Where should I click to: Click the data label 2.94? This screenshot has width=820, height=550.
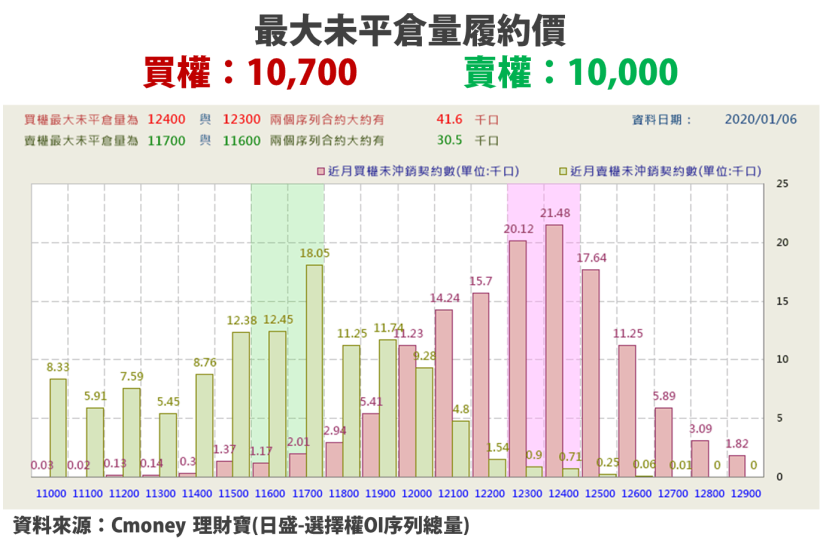pyautogui.click(x=335, y=430)
